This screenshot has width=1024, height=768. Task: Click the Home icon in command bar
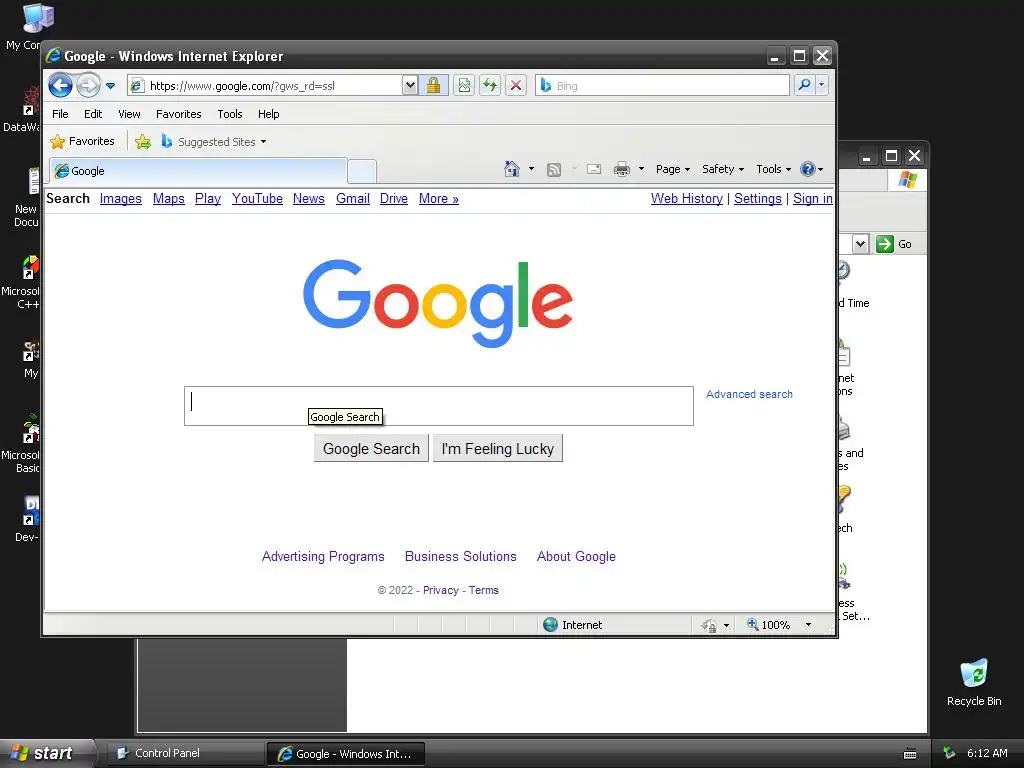[512, 169]
